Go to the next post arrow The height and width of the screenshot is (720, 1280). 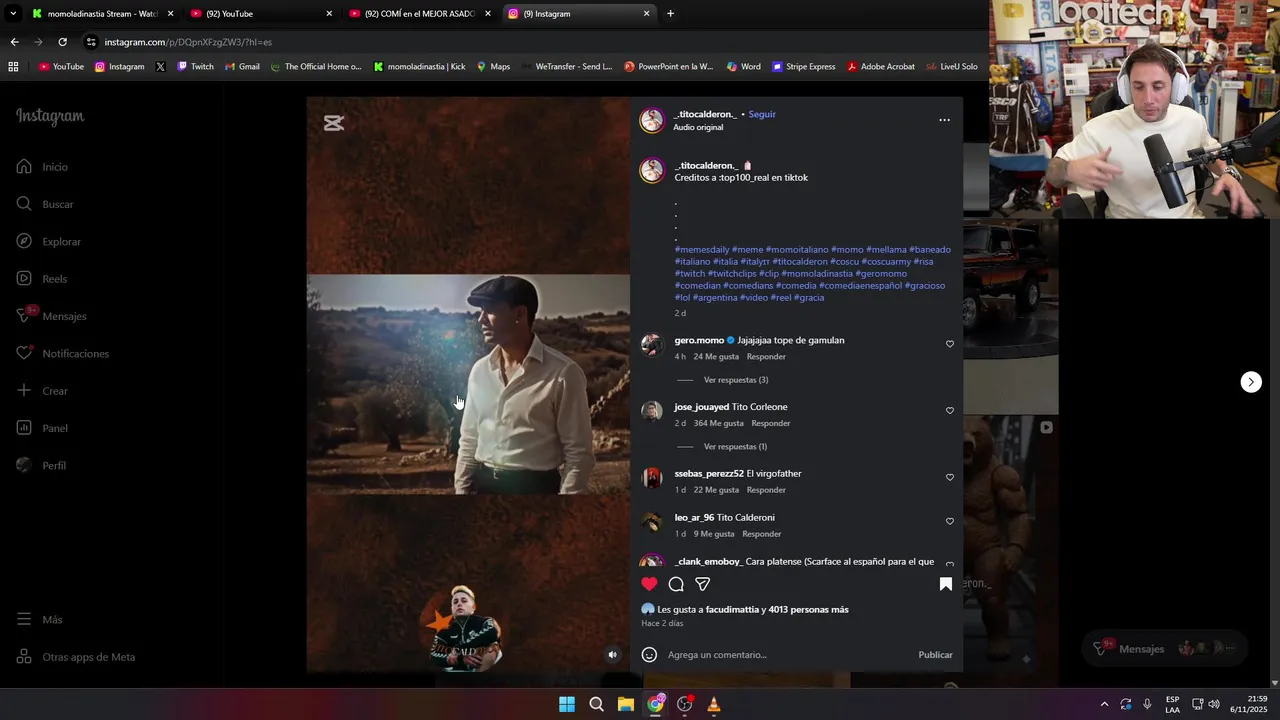click(x=1251, y=382)
